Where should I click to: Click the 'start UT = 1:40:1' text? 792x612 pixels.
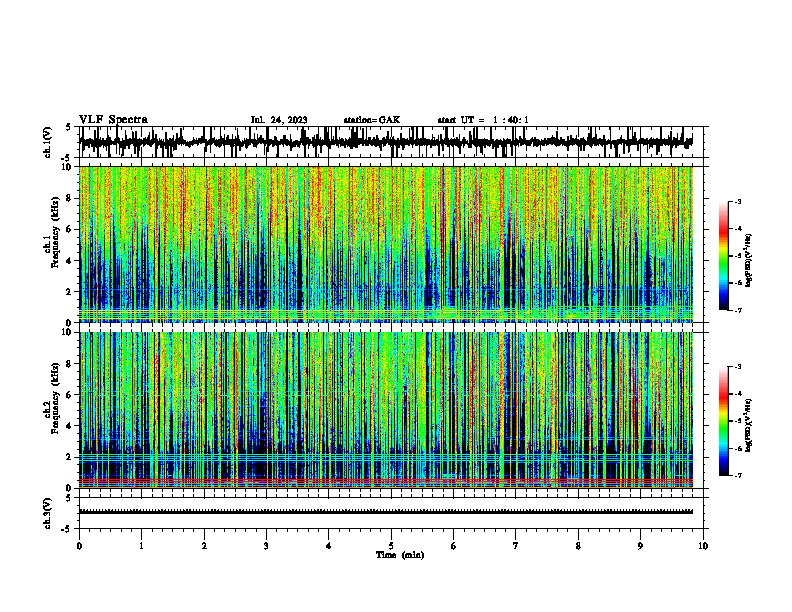(x=483, y=120)
